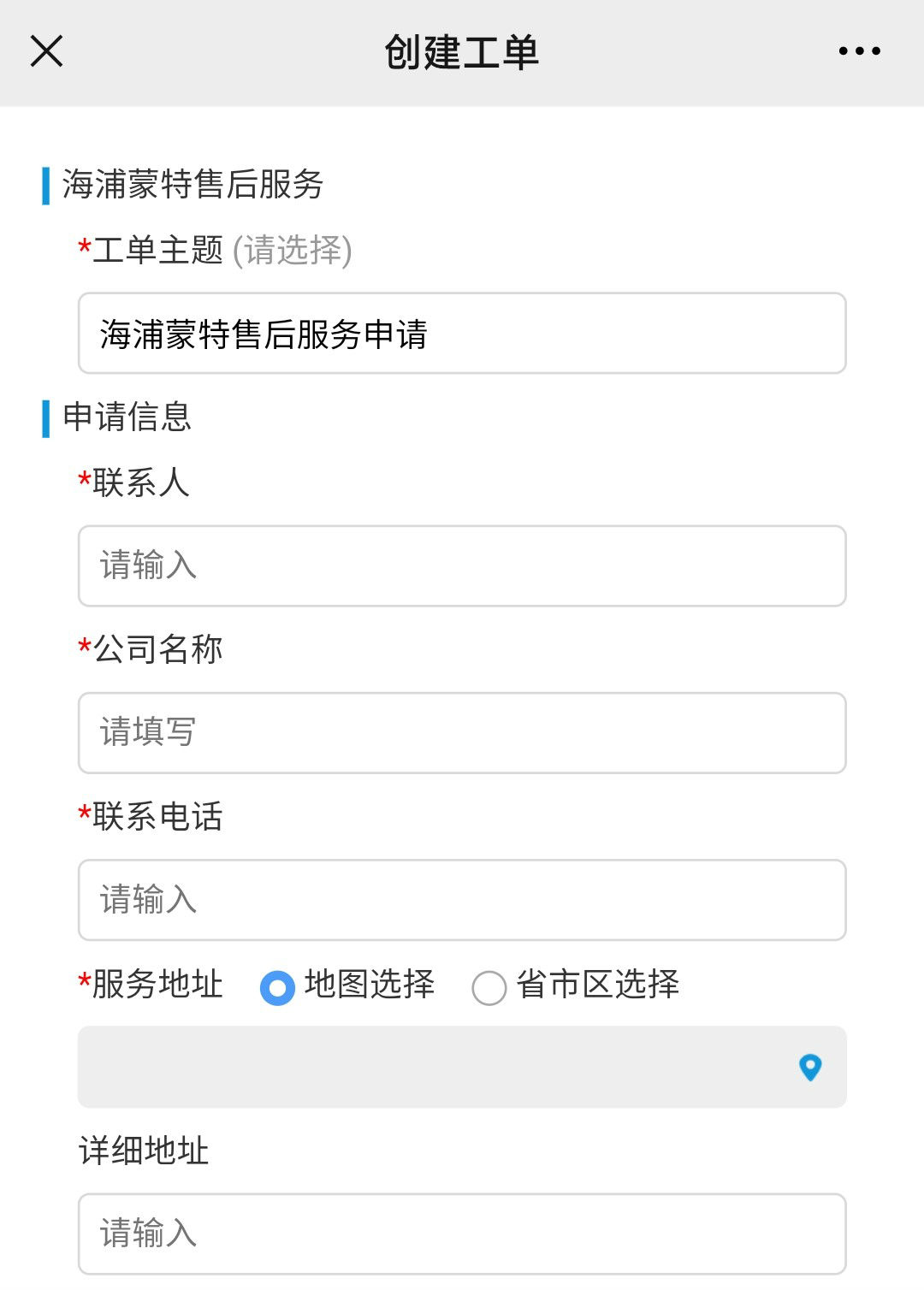Focus the 联系电话 input field
The image size is (924, 1290).
(462, 900)
